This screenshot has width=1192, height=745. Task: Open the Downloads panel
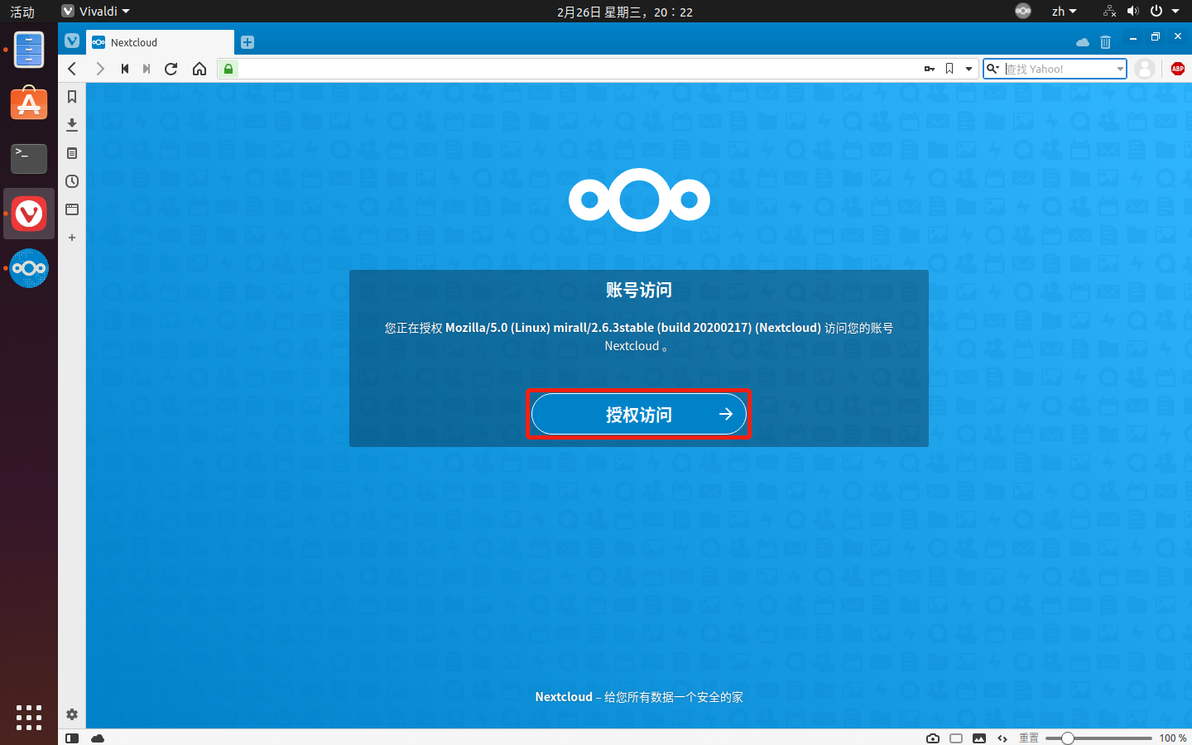[72, 125]
